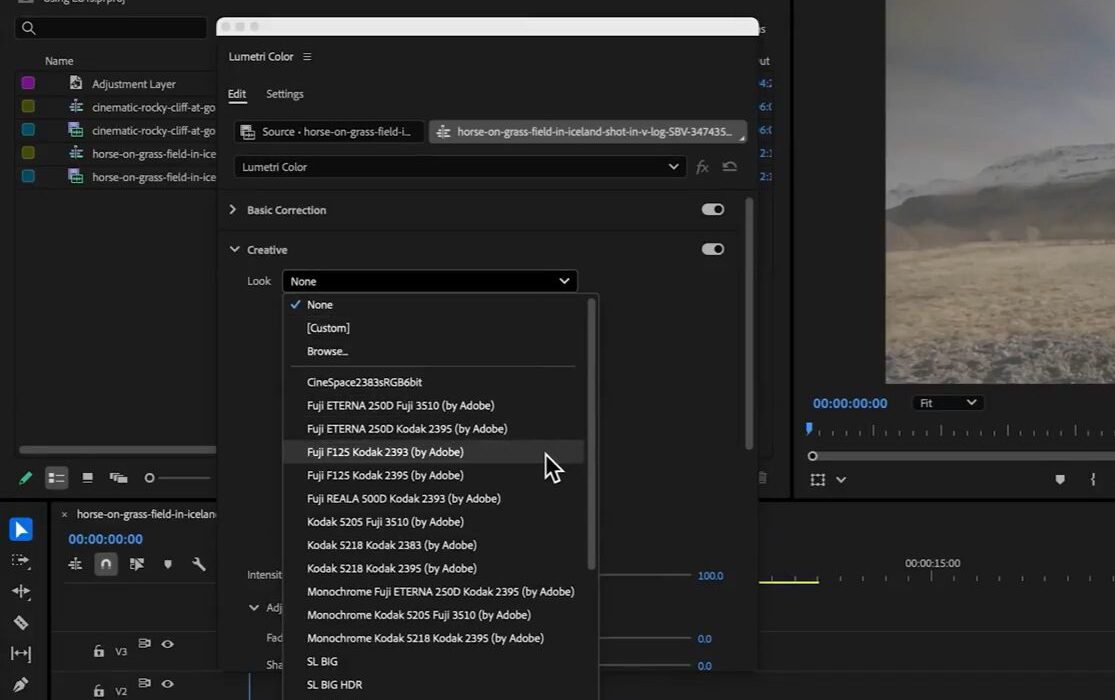Click sequence horse-on-grass-field-in-iceland clip button
The height and width of the screenshot is (700, 1115).
tap(587, 132)
